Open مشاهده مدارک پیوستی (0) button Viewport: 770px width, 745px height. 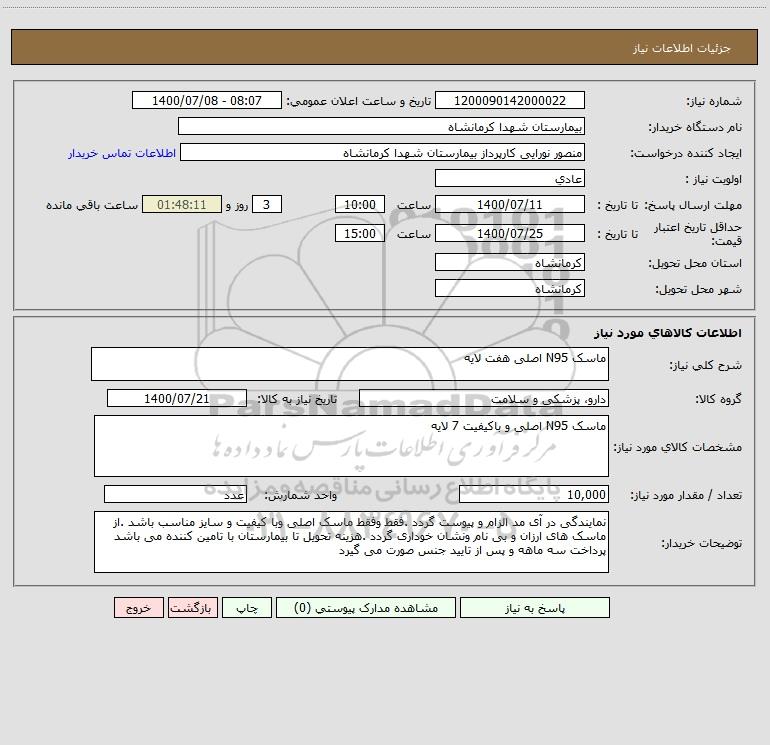click(366, 608)
